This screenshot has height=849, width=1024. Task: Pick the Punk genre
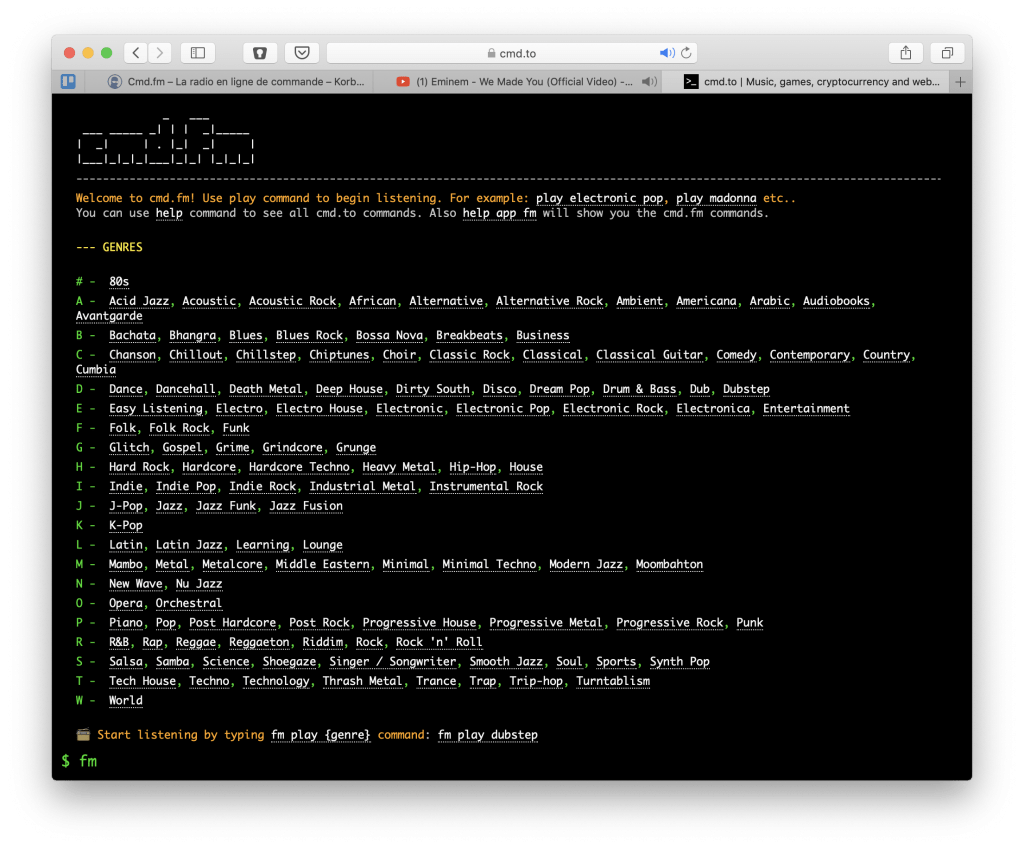click(x=750, y=623)
